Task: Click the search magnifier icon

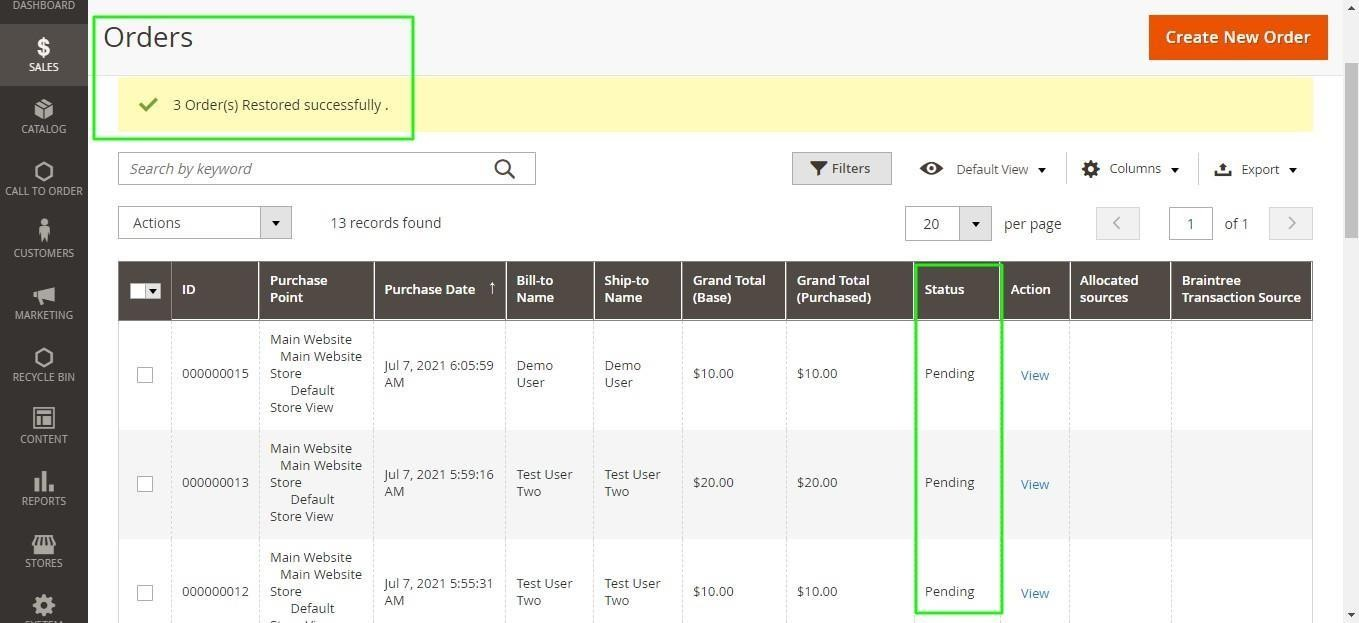Action: tap(505, 169)
